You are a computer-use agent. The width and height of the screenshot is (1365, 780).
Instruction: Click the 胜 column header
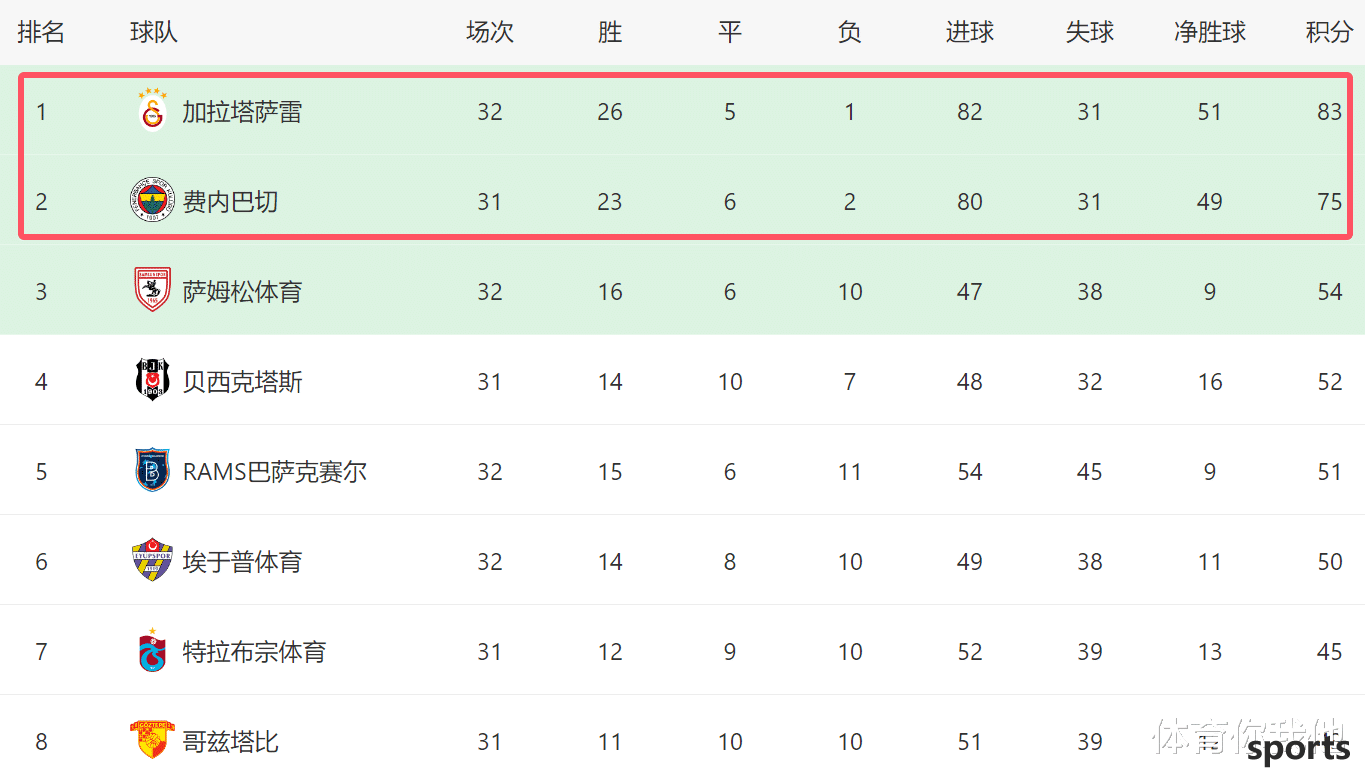[x=610, y=32]
